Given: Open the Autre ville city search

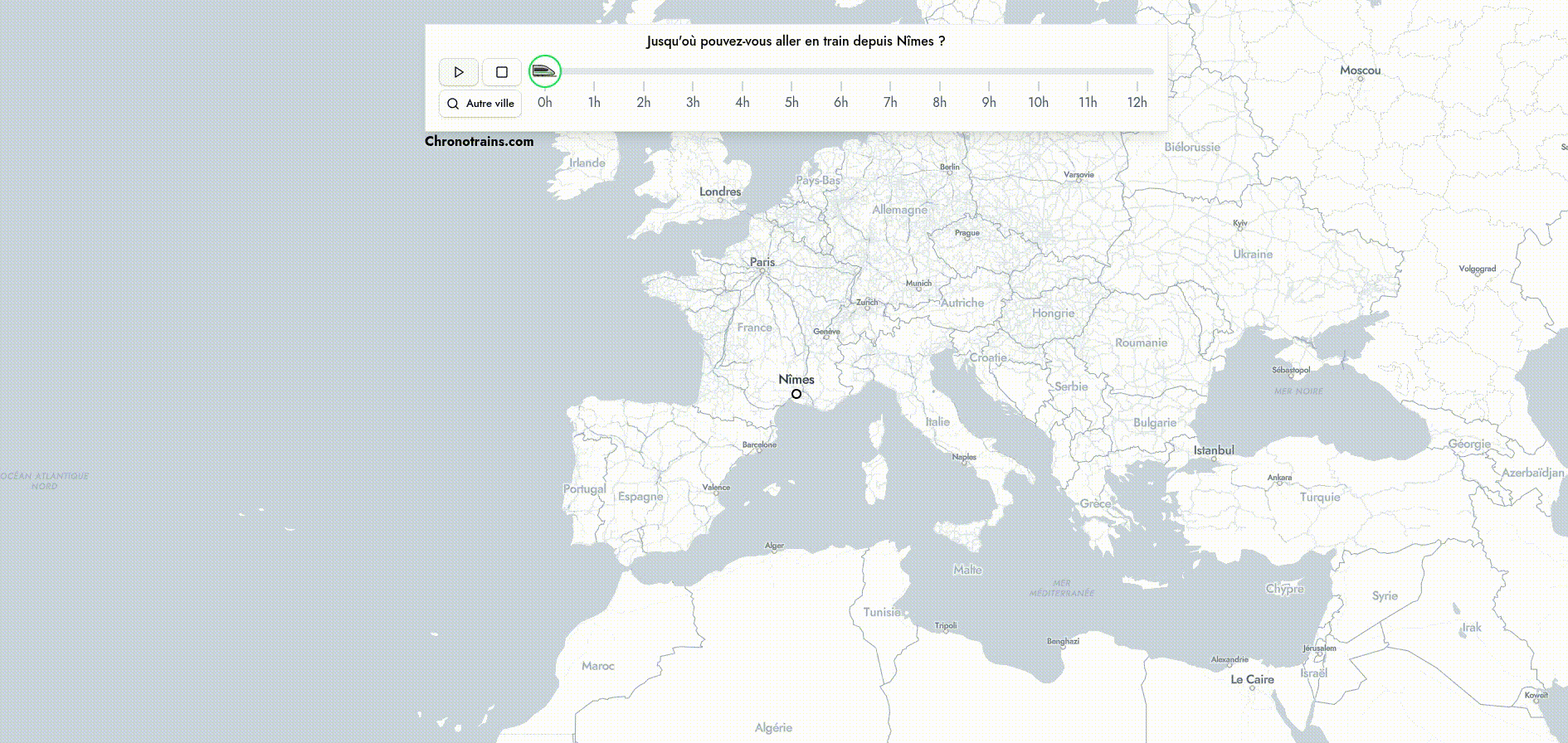Looking at the screenshot, I should coord(480,104).
